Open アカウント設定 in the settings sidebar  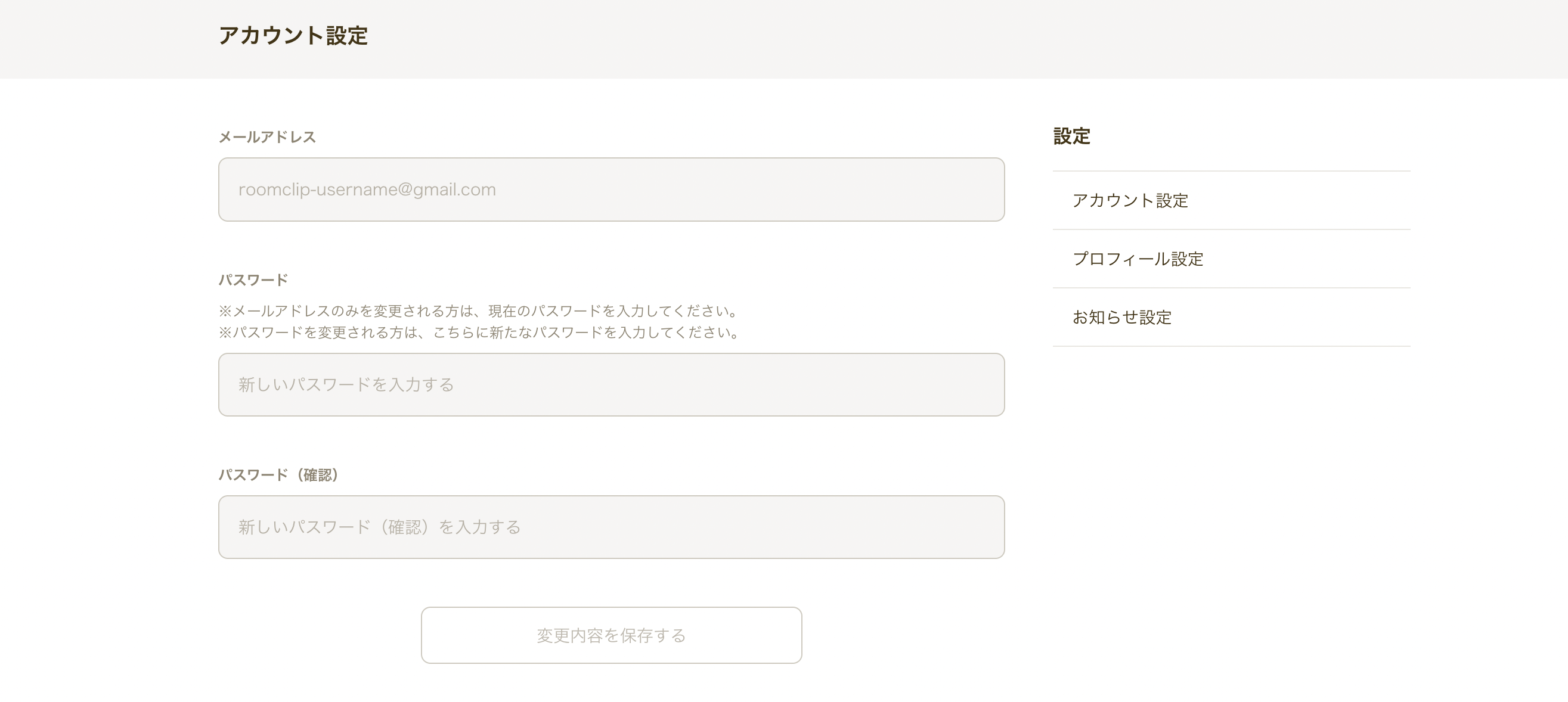pyautogui.click(x=1130, y=200)
